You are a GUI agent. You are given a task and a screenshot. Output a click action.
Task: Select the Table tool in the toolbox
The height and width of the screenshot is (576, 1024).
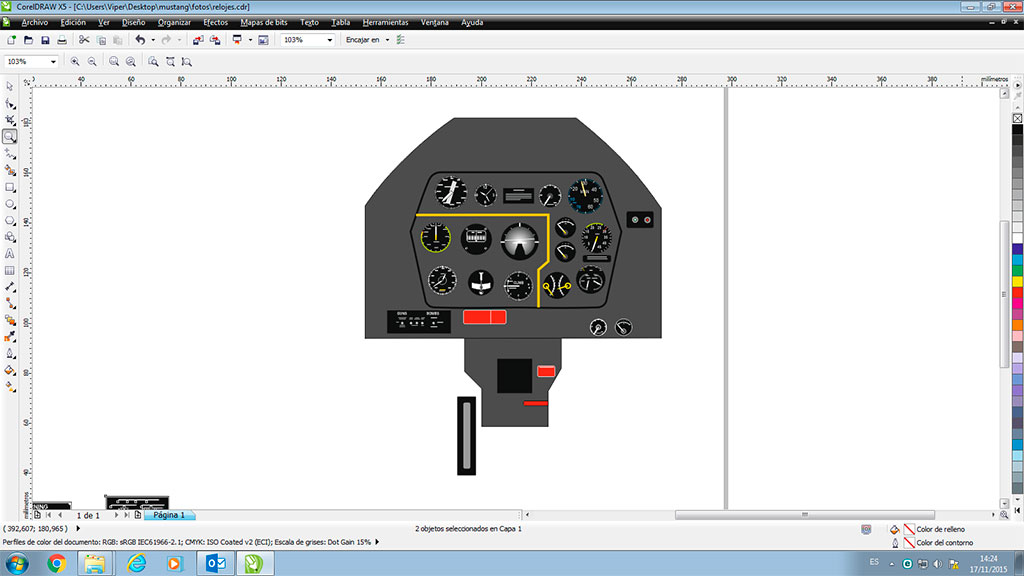9,270
